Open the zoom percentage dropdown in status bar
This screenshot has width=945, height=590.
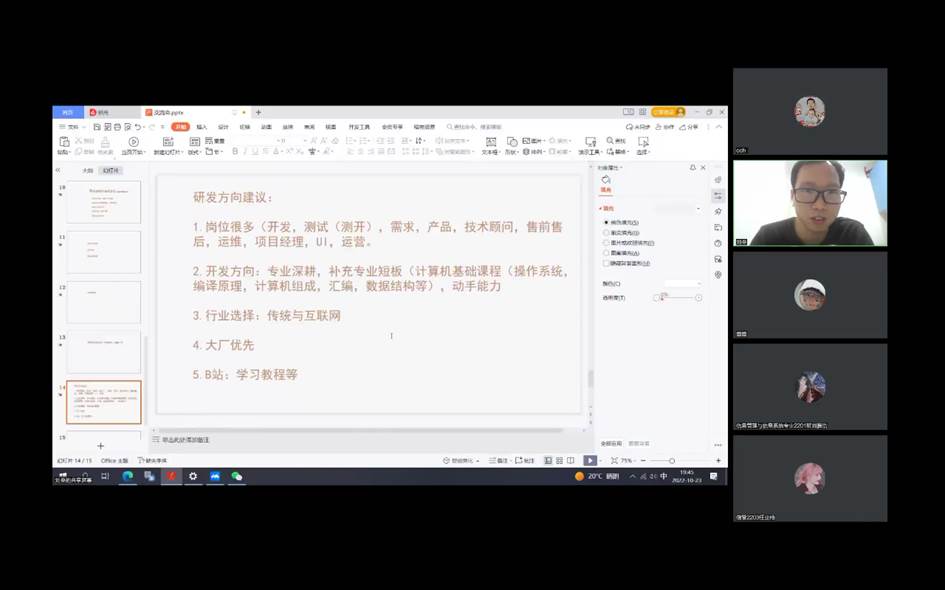pos(628,461)
